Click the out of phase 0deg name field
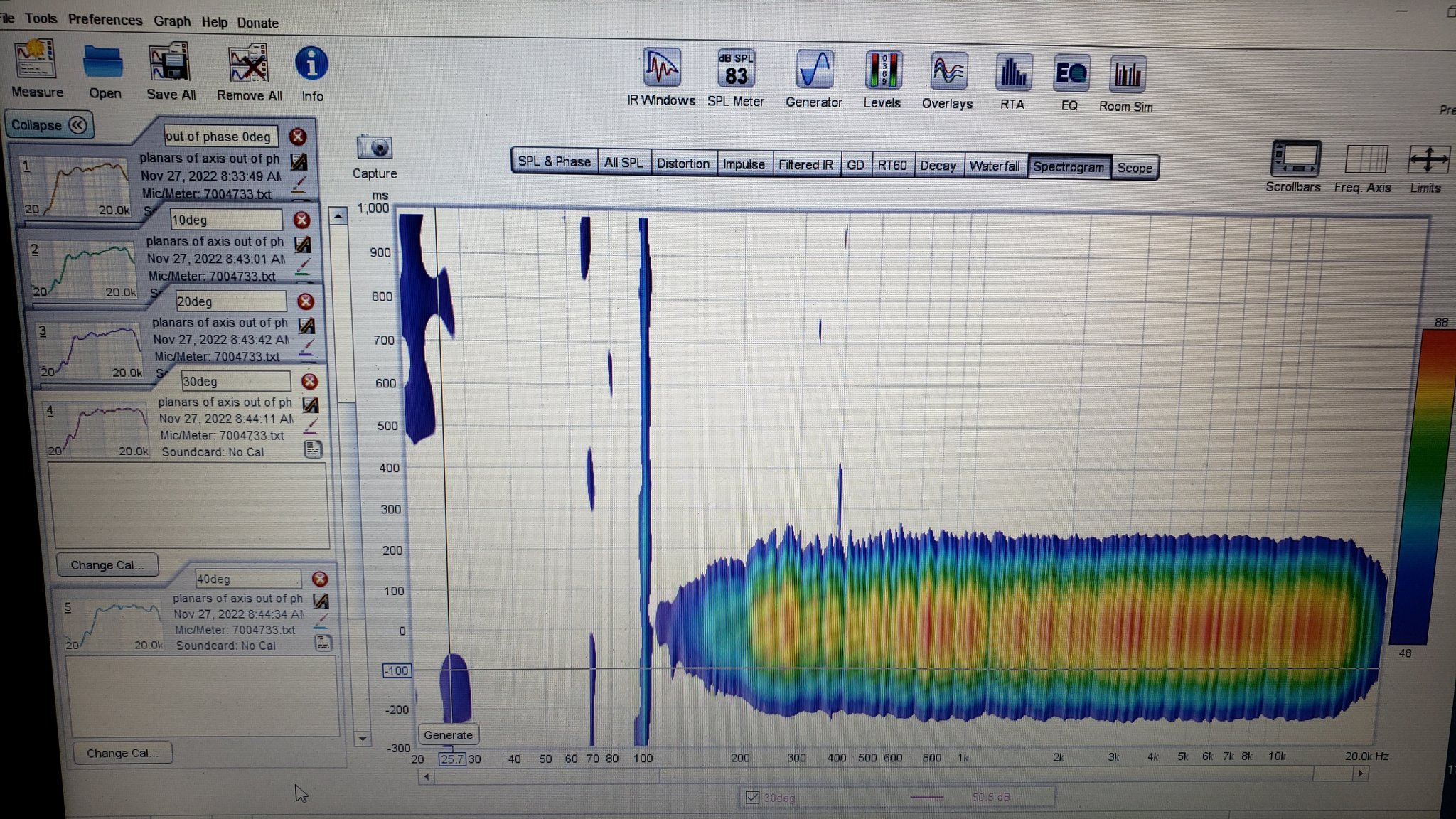1456x819 pixels. pyautogui.click(x=220, y=136)
